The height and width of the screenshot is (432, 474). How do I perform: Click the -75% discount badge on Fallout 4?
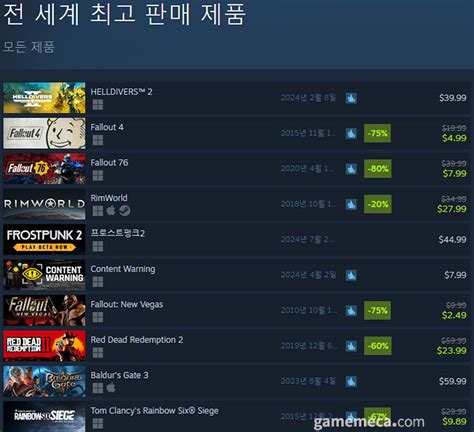click(377, 133)
